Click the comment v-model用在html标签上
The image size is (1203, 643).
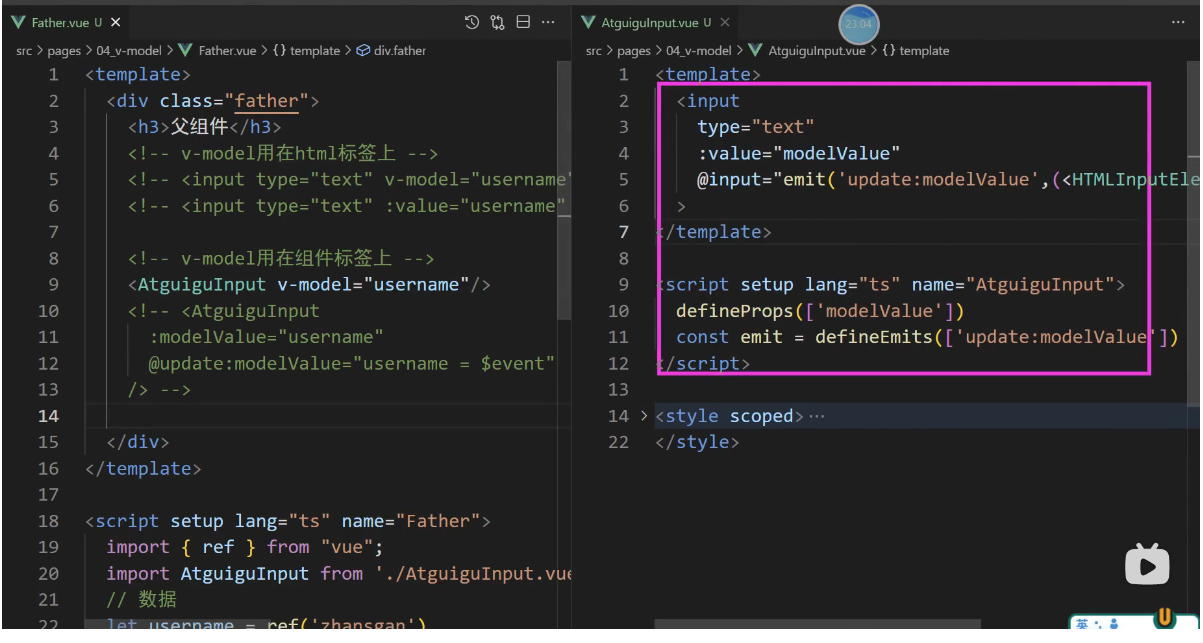point(283,153)
